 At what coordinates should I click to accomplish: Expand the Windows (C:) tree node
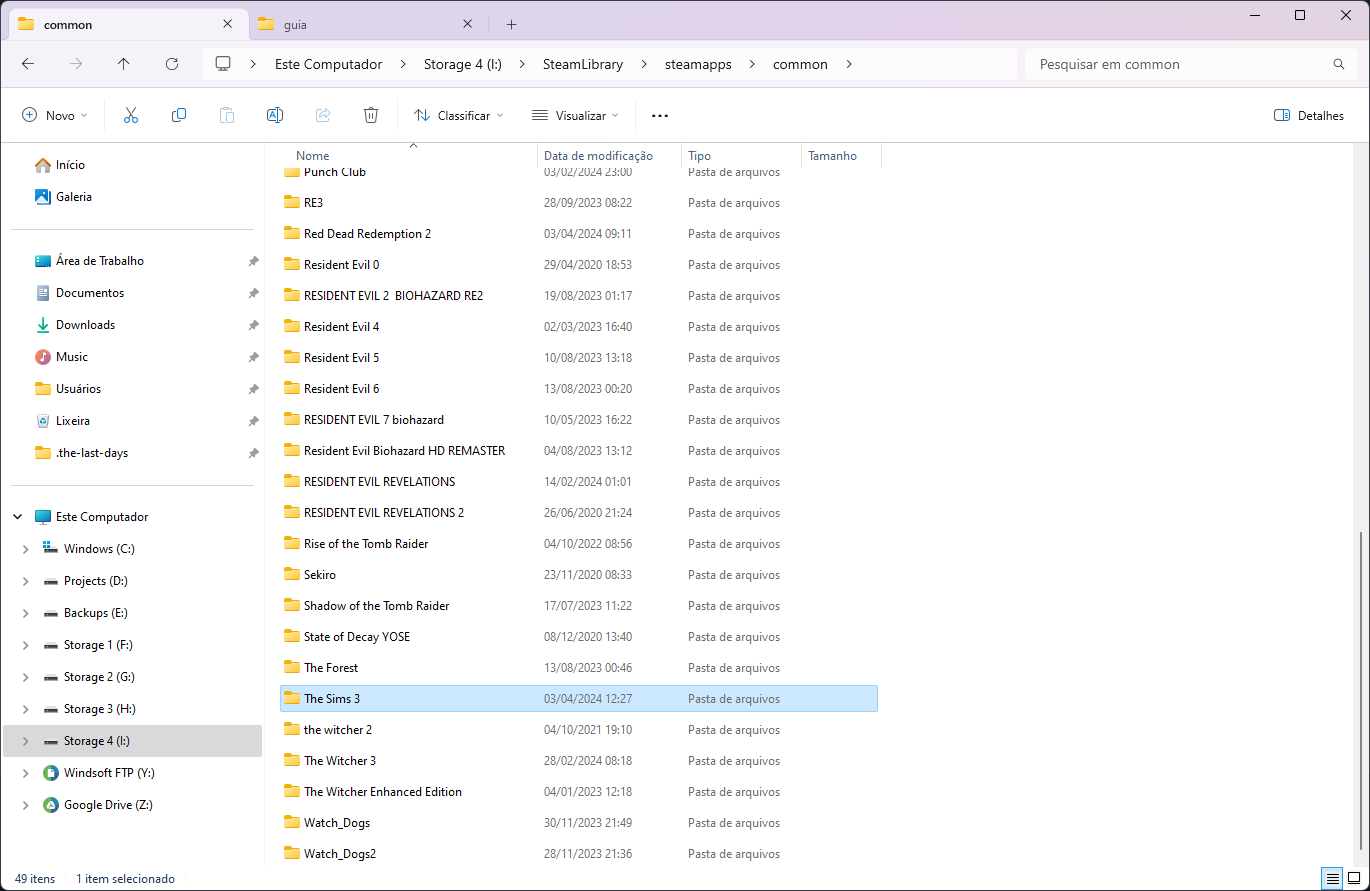click(x=26, y=549)
